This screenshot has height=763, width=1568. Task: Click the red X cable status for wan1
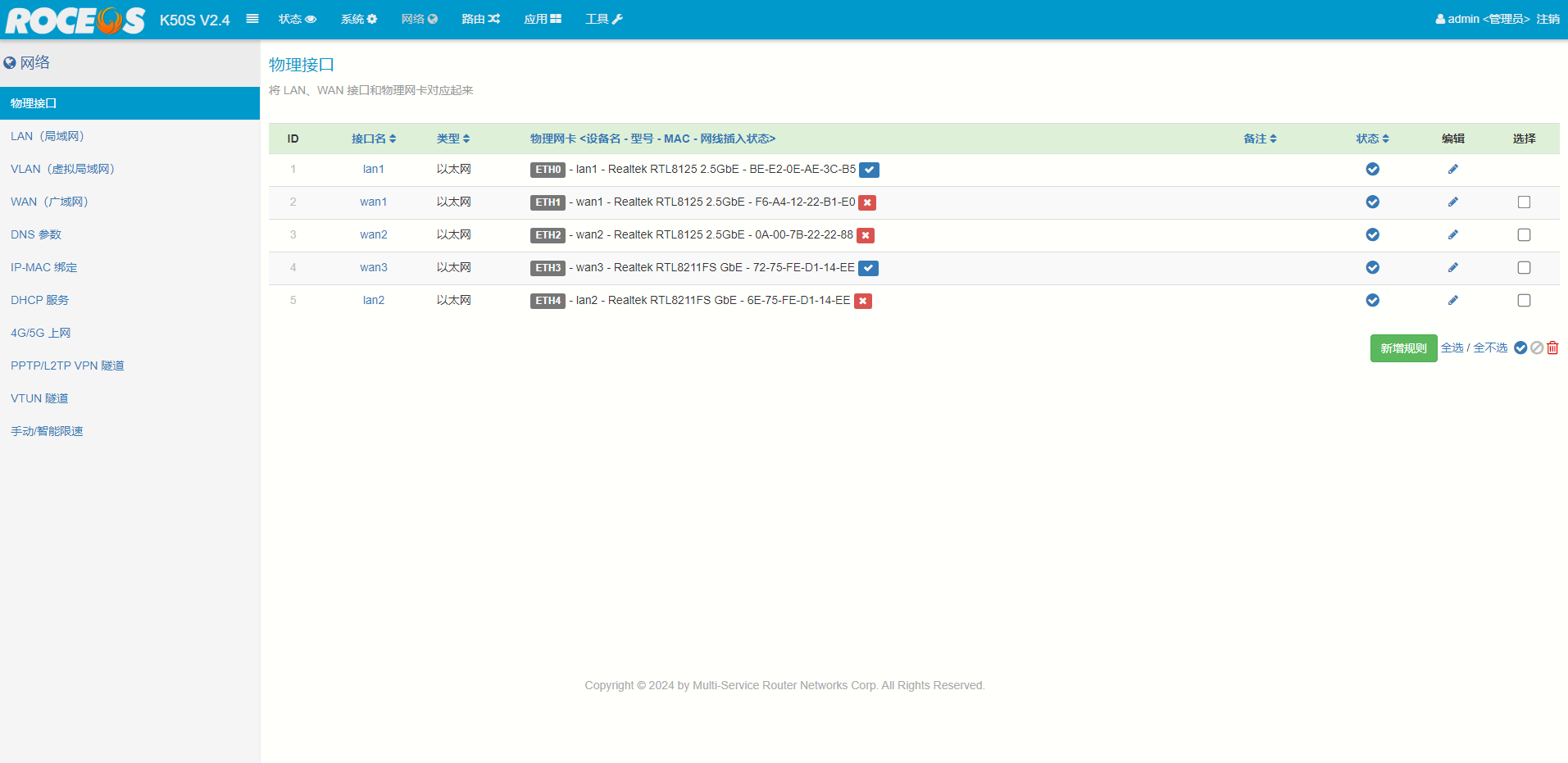coord(867,202)
